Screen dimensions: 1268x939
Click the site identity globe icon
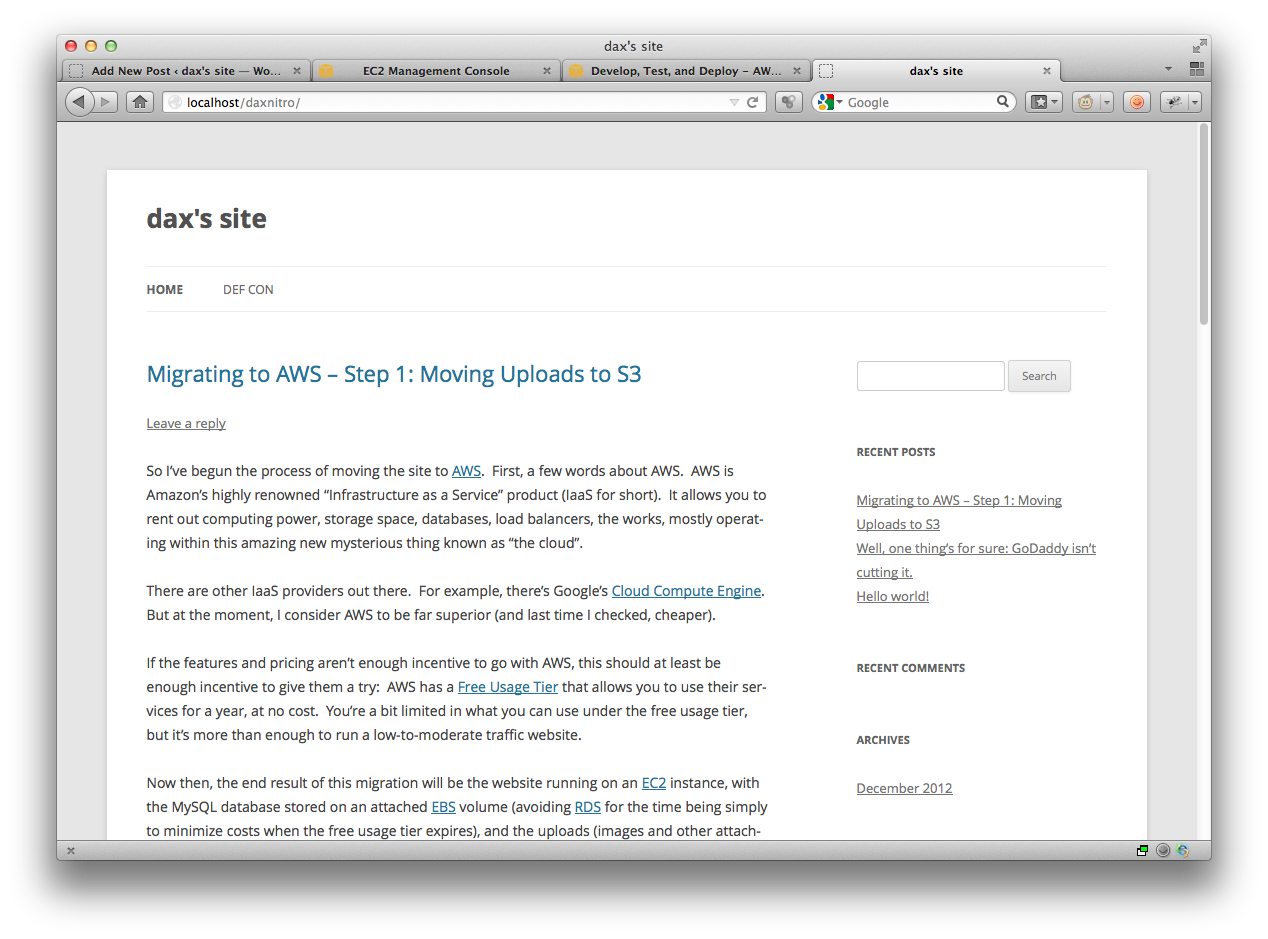coord(175,102)
